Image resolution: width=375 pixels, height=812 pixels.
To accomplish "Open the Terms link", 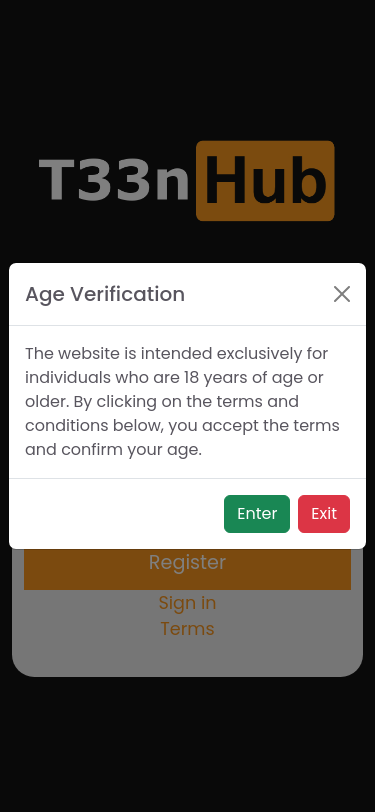I will click(187, 629).
